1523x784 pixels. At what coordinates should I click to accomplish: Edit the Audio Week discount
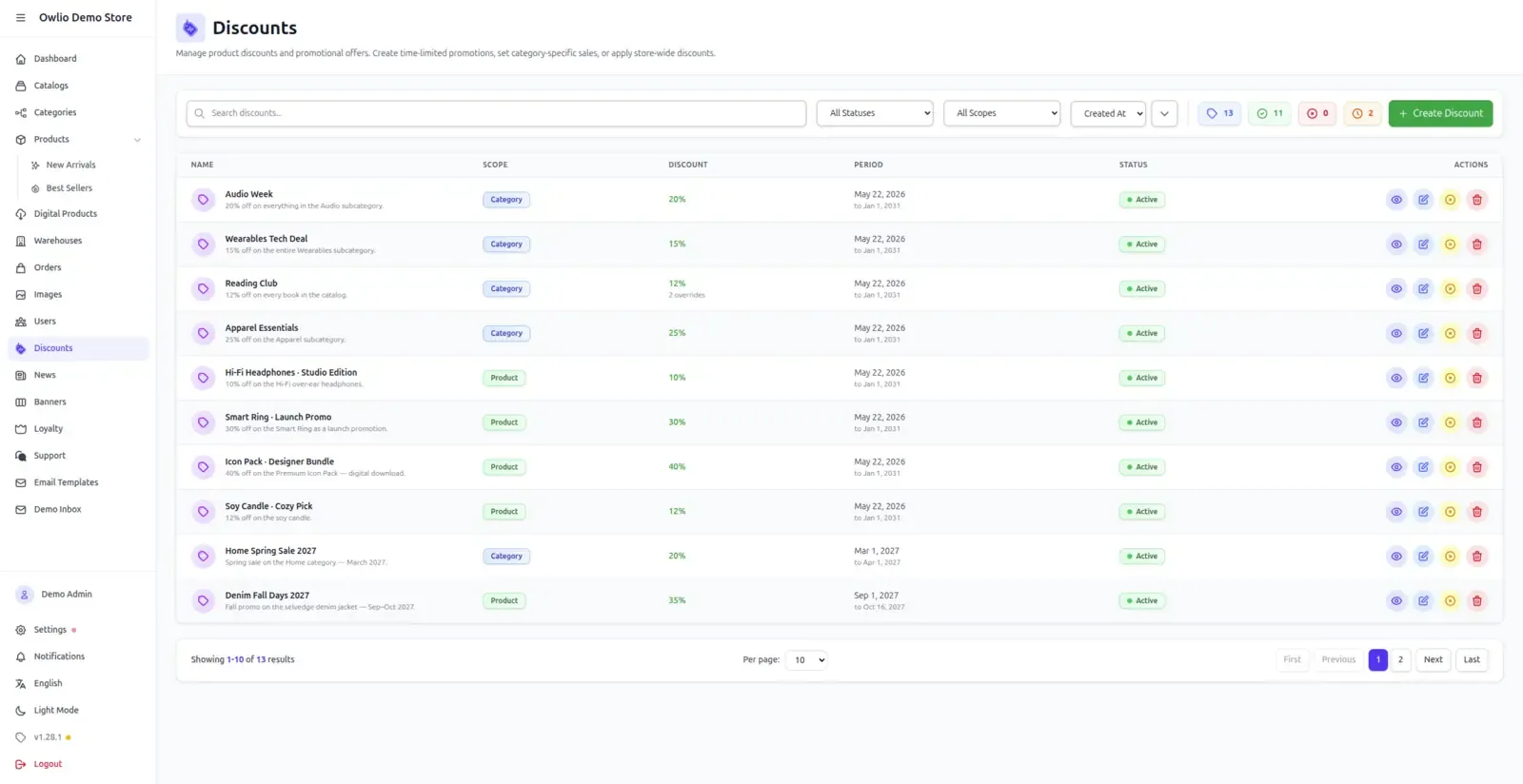(x=1423, y=200)
